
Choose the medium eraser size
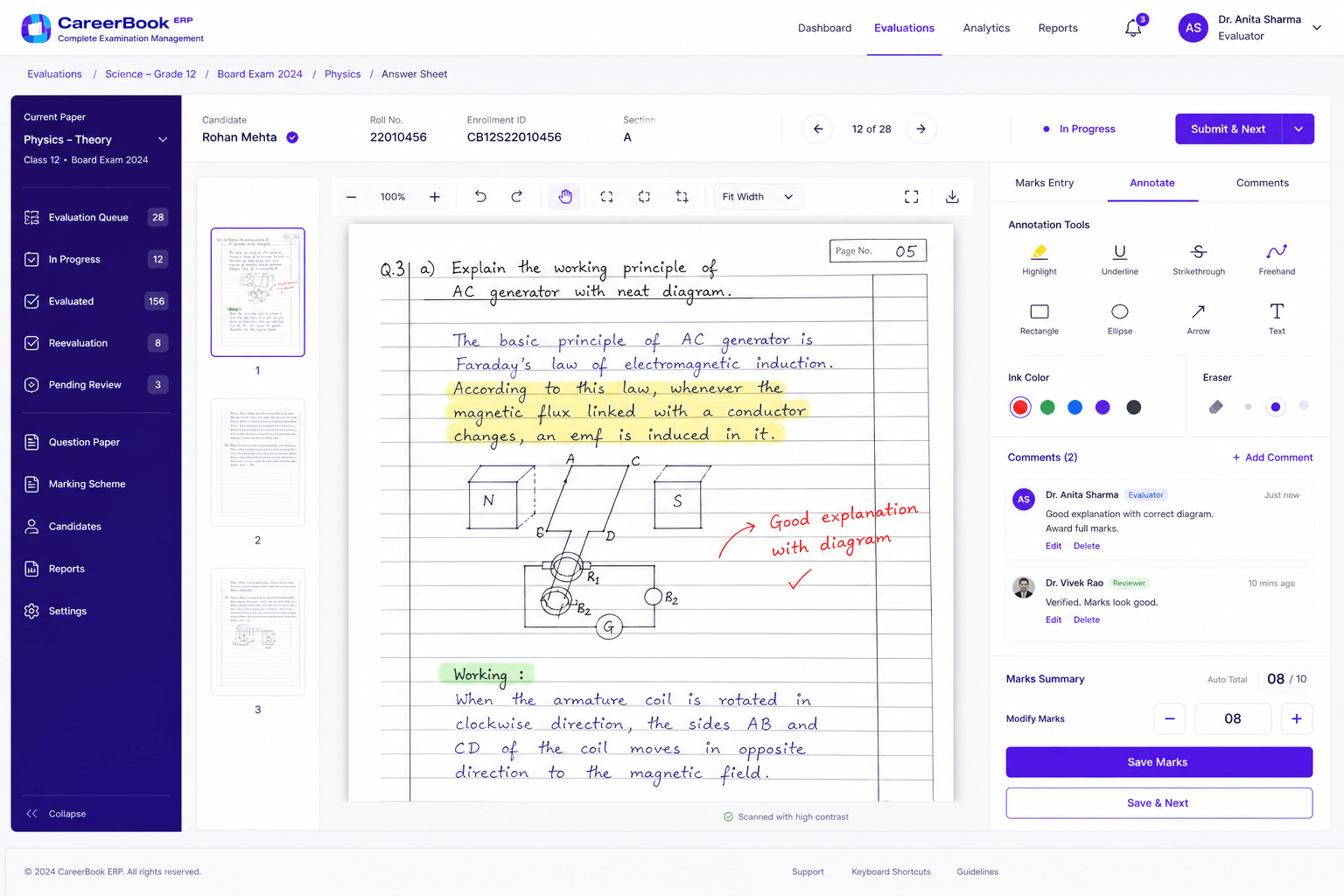click(x=1276, y=407)
